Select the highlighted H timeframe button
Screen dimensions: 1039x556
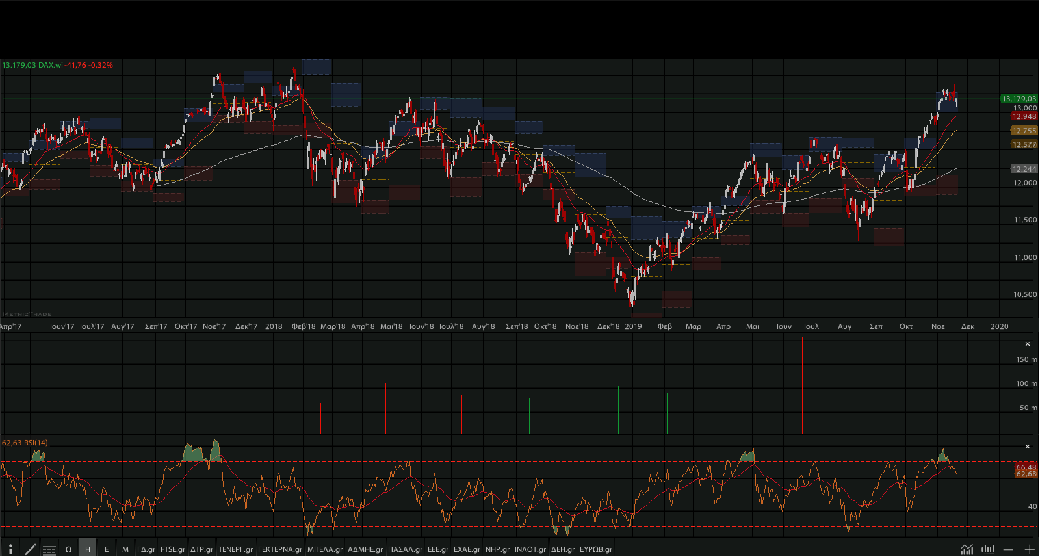point(88,549)
